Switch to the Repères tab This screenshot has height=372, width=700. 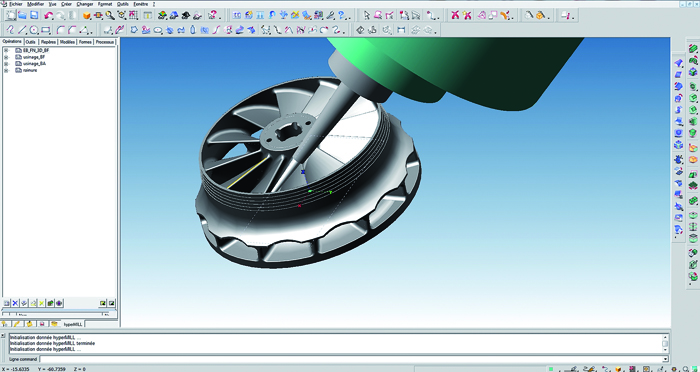pos(48,42)
